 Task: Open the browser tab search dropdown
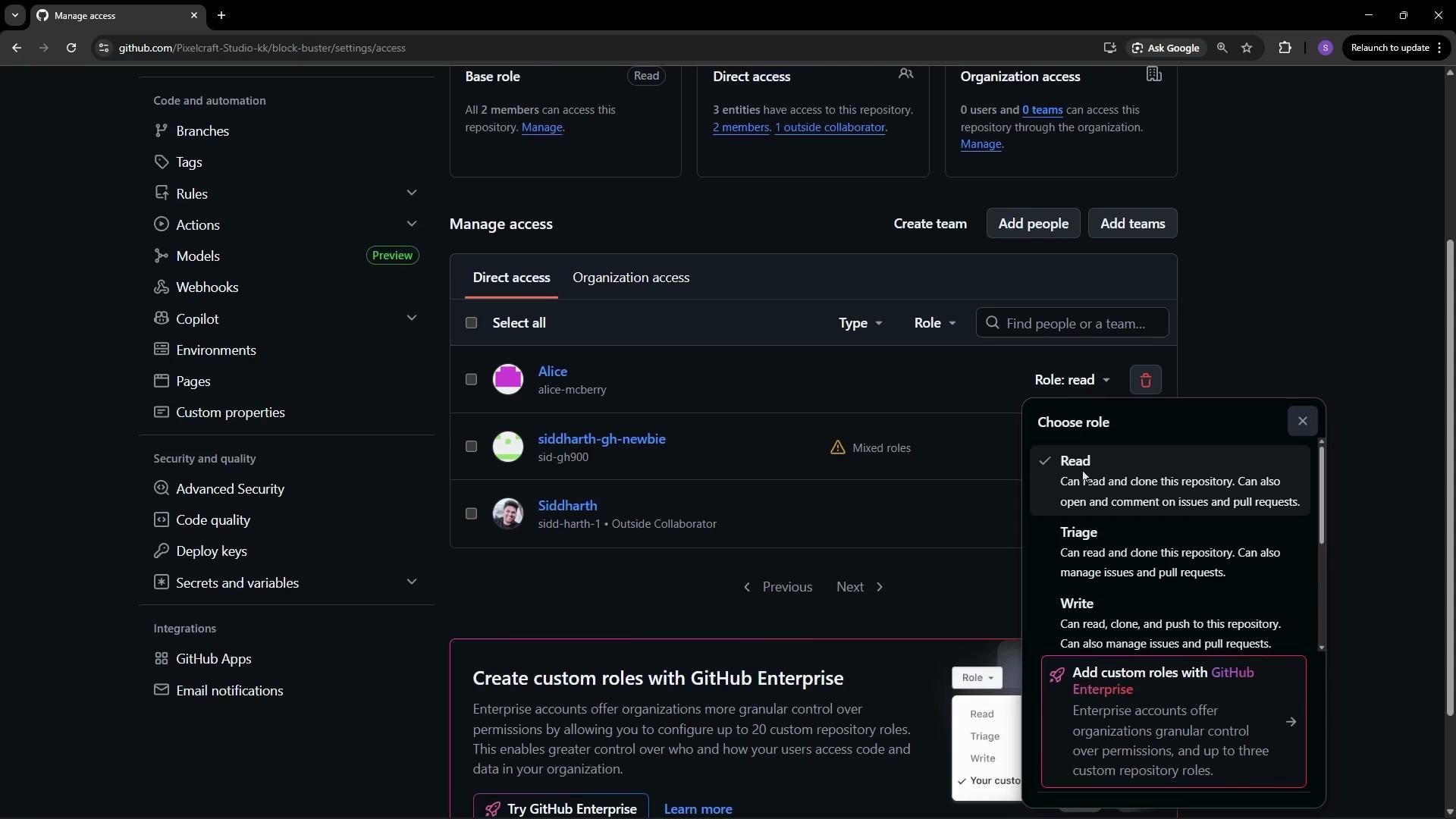tap(14, 15)
